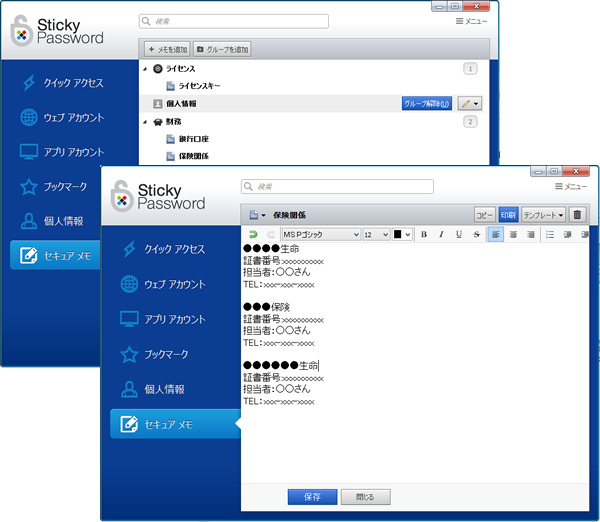Click monitor アプリ アカウント icon in back window

pyautogui.click(x=29, y=152)
